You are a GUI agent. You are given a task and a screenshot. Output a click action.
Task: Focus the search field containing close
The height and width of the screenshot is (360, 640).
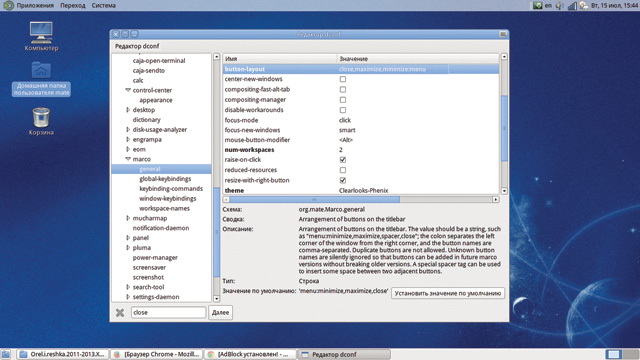click(168, 312)
